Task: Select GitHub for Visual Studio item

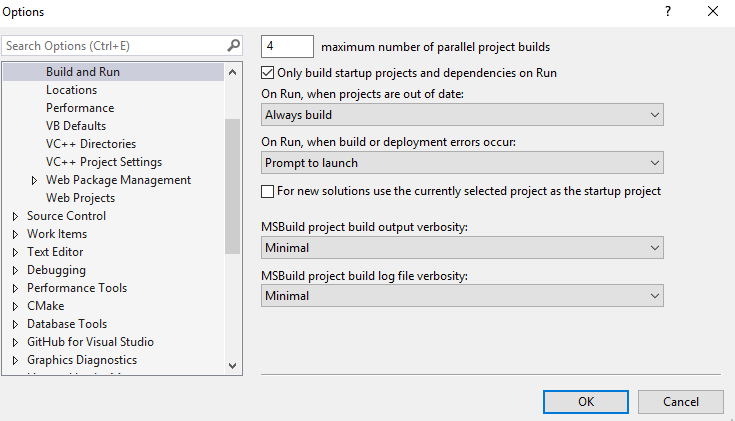Action: pos(90,342)
